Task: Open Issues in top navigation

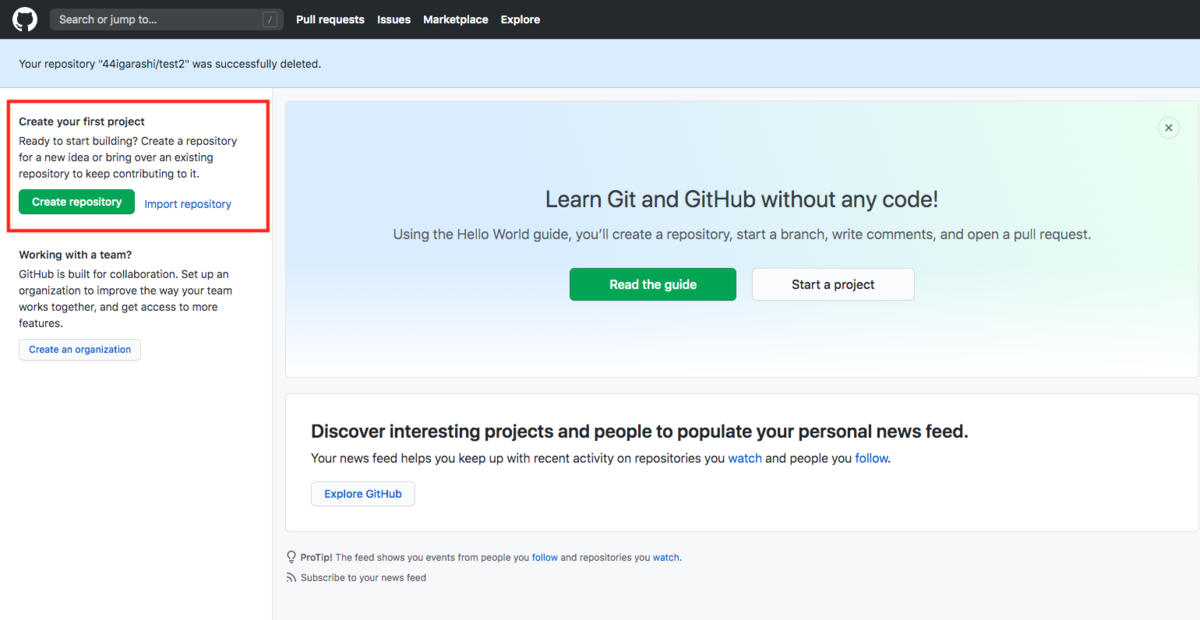Action: pyautogui.click(x=394, y=19)
